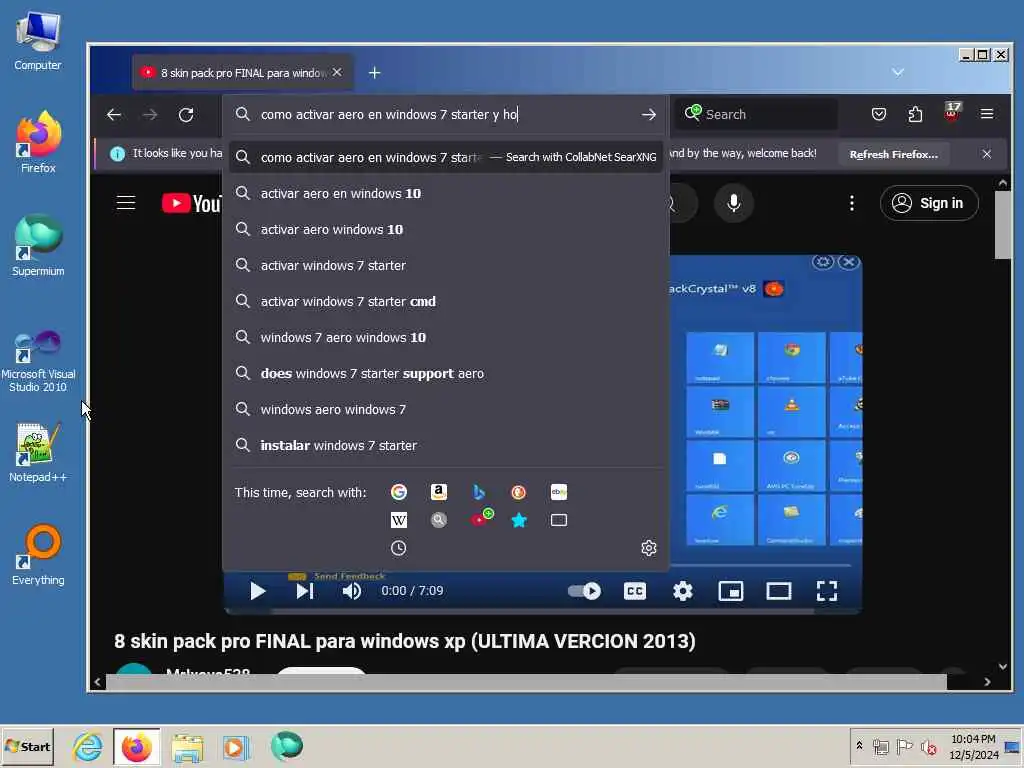Seek on the video progress bar
The width and height of the screenshot is (1024, 768).
(x=542, y=611)
